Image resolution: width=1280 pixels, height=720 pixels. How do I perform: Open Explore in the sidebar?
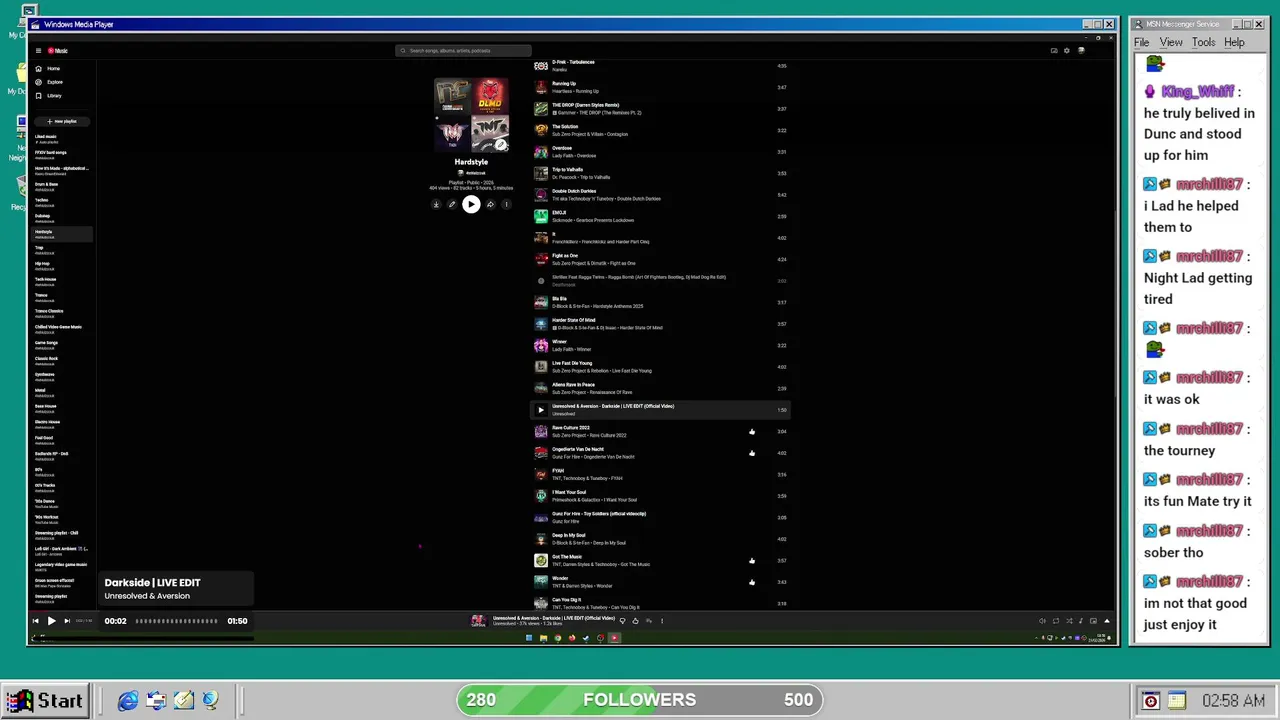[49, 82]
